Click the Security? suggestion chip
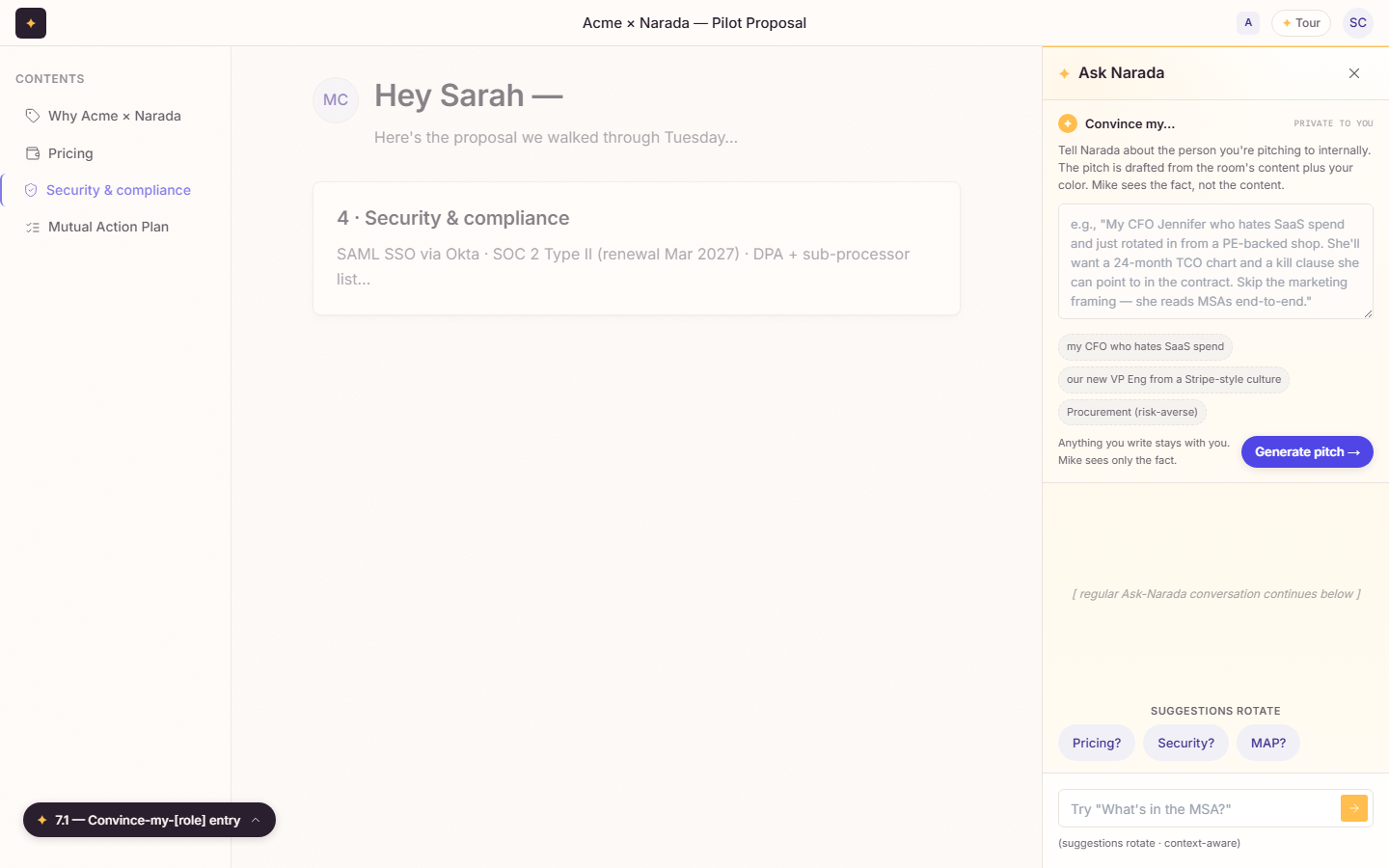Viewport: 1389px width, 868px height. pyautogui.click(x=1185, y=743)
